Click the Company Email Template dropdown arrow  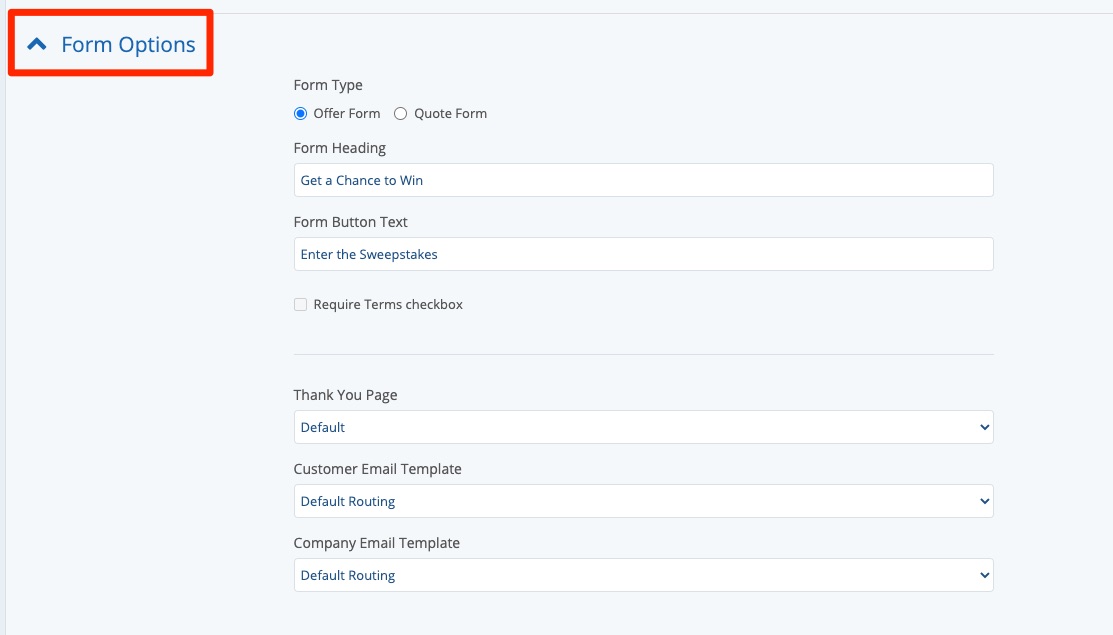pyautogui.click(x=985, y=575)
